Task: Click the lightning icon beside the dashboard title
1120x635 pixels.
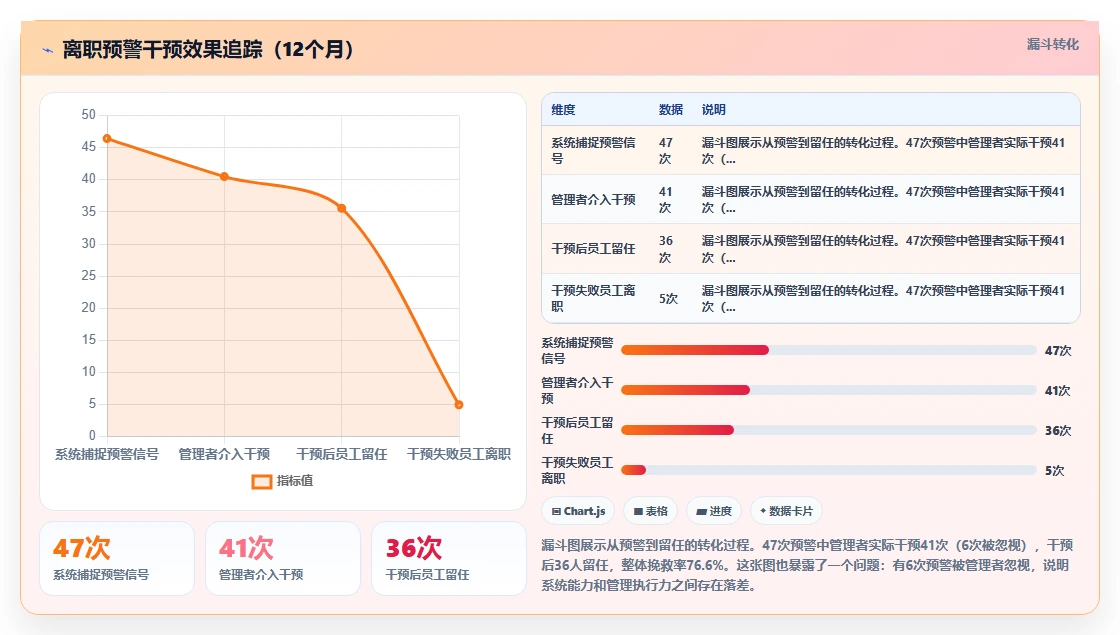Action: 48,50
